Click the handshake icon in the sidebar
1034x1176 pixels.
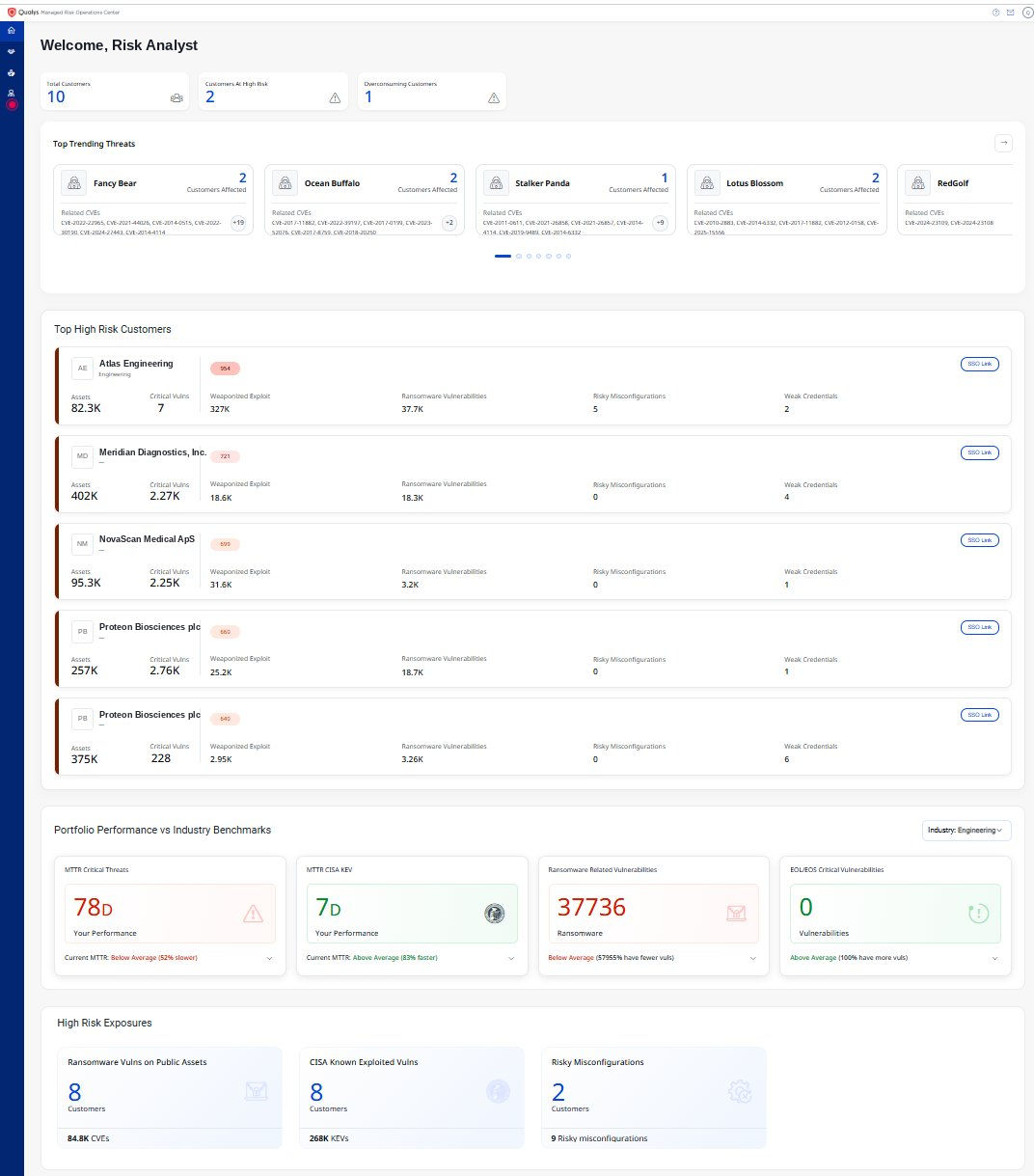coord(12,52)
